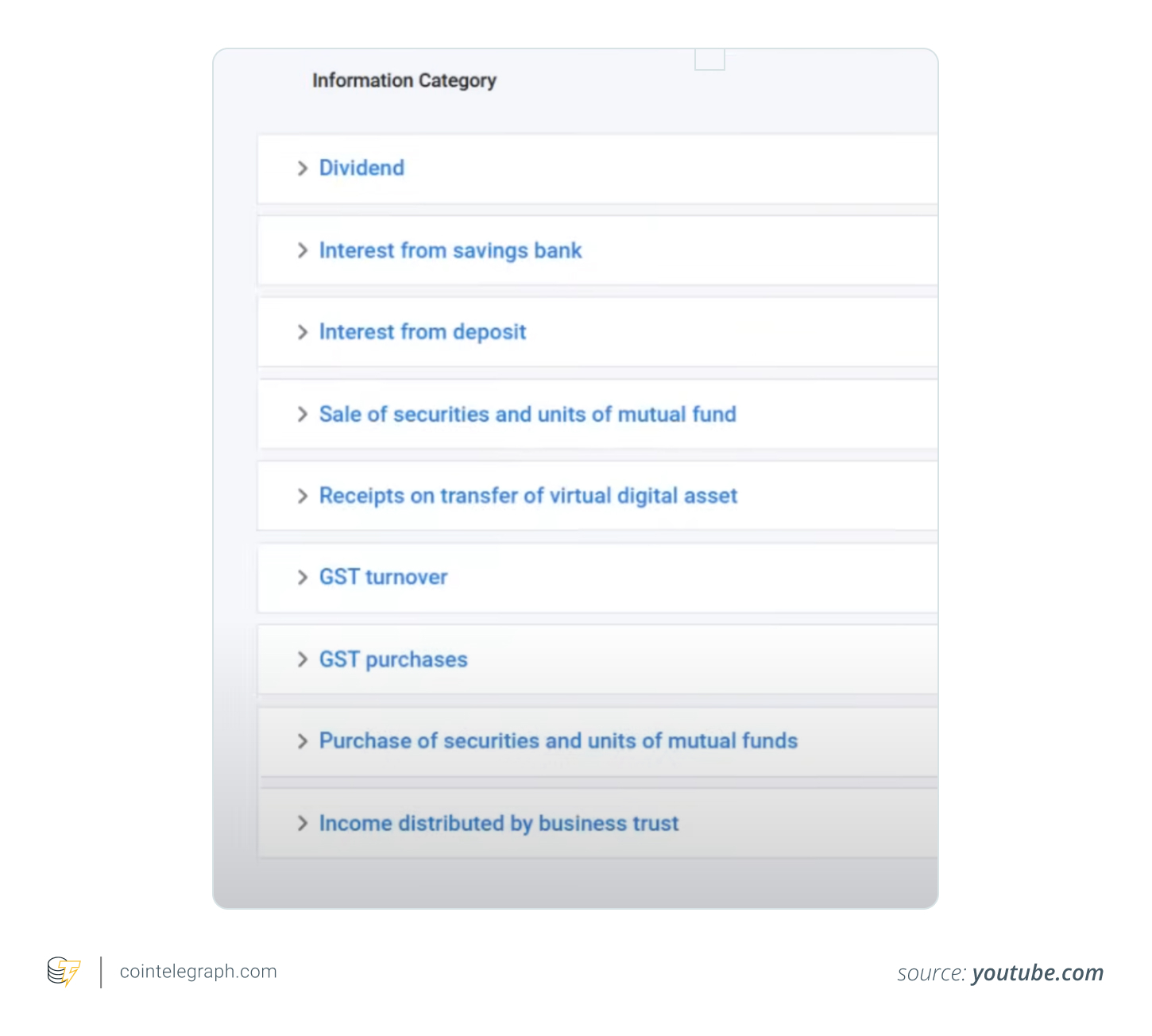Click the chevron beside Sale of securities

point(303,415)
